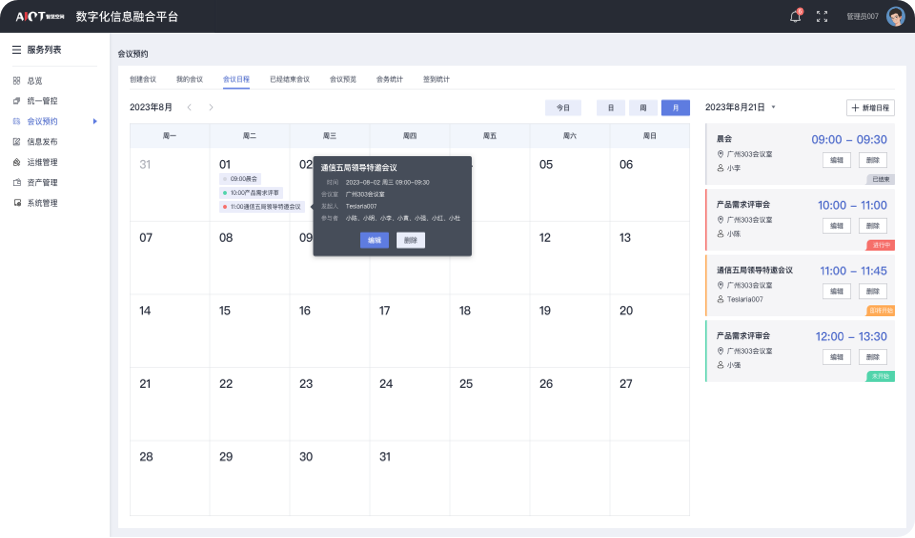Open the 签到统计 tab

click(x=436, y=79)
